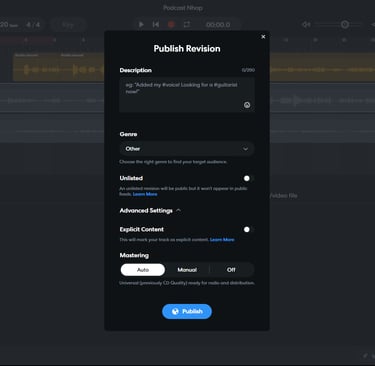Click the speaker volume icon in the top bar
The height and width of the screenshot is (366, 375).
(306, 24)
